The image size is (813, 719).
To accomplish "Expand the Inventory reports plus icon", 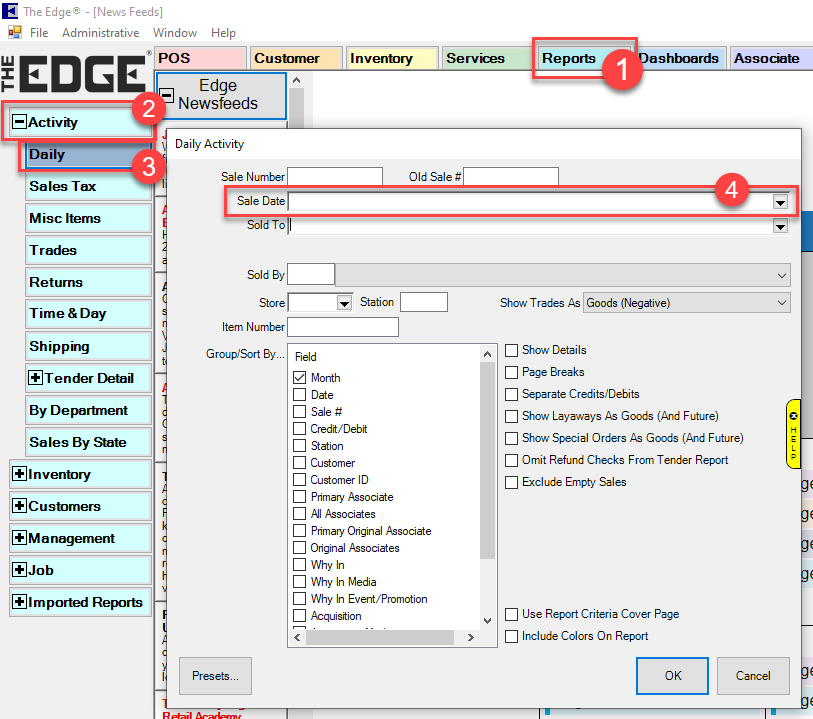I will click(19, 474).
